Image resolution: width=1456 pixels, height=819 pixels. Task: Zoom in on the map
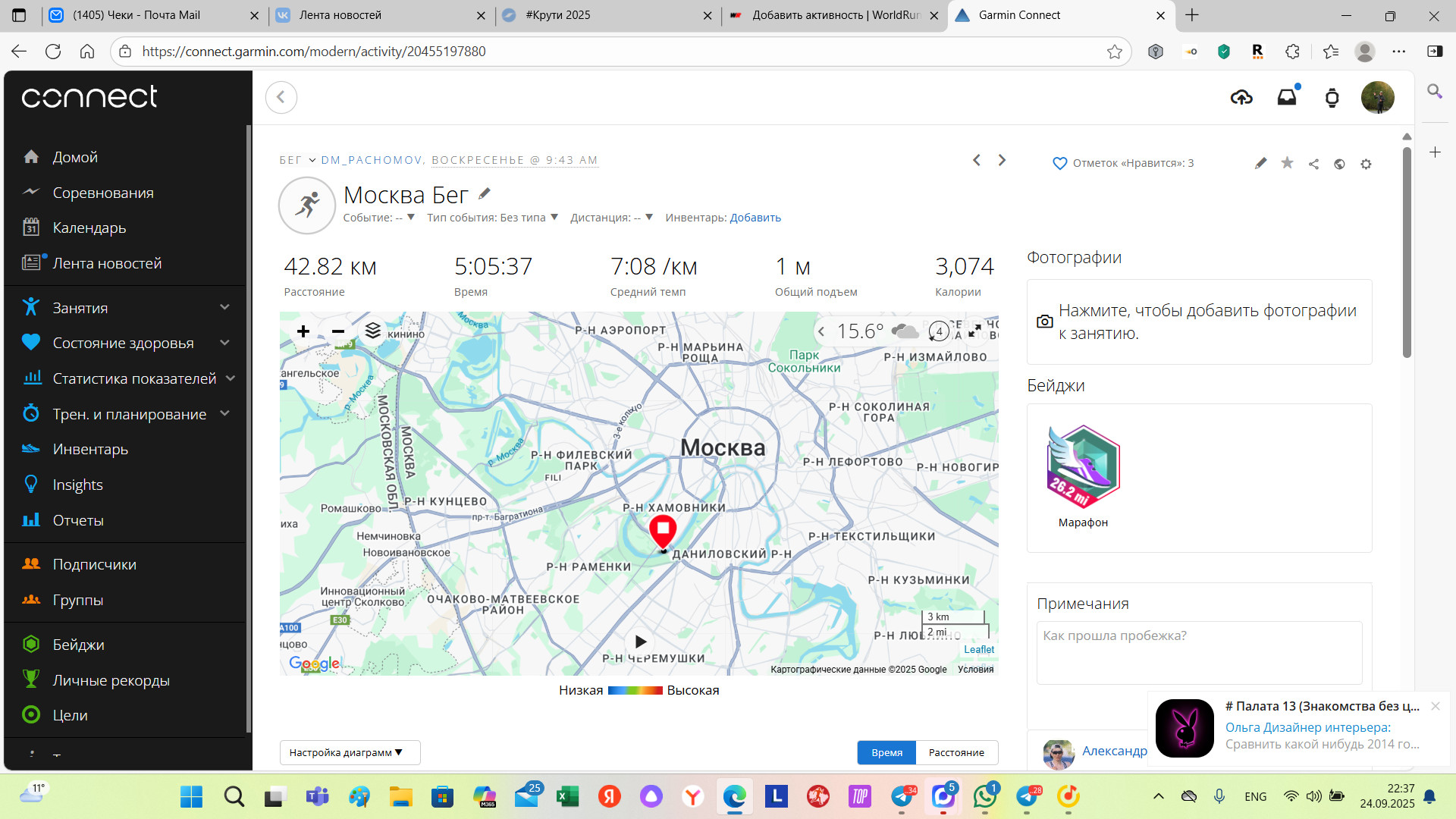pyautogui.click(x=303, y=331)
